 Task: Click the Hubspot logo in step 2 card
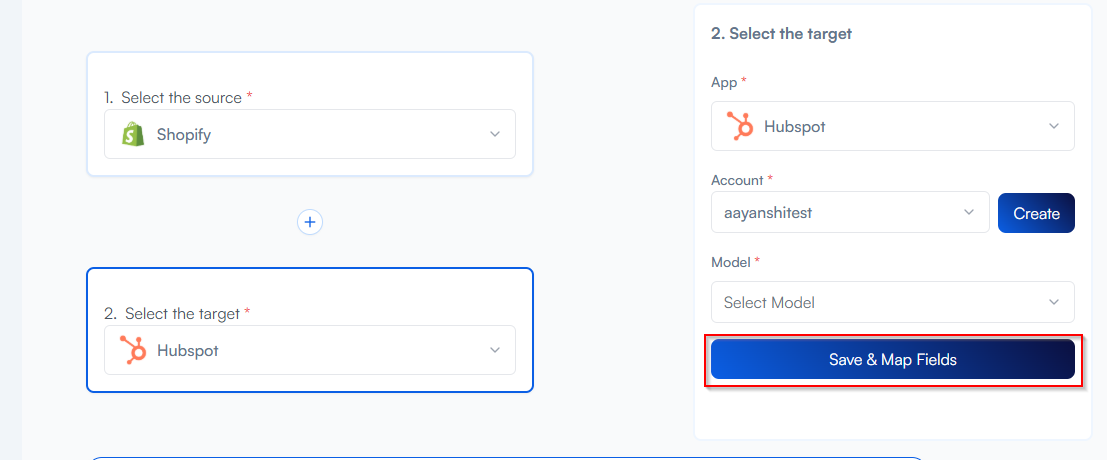coord(133,350)
